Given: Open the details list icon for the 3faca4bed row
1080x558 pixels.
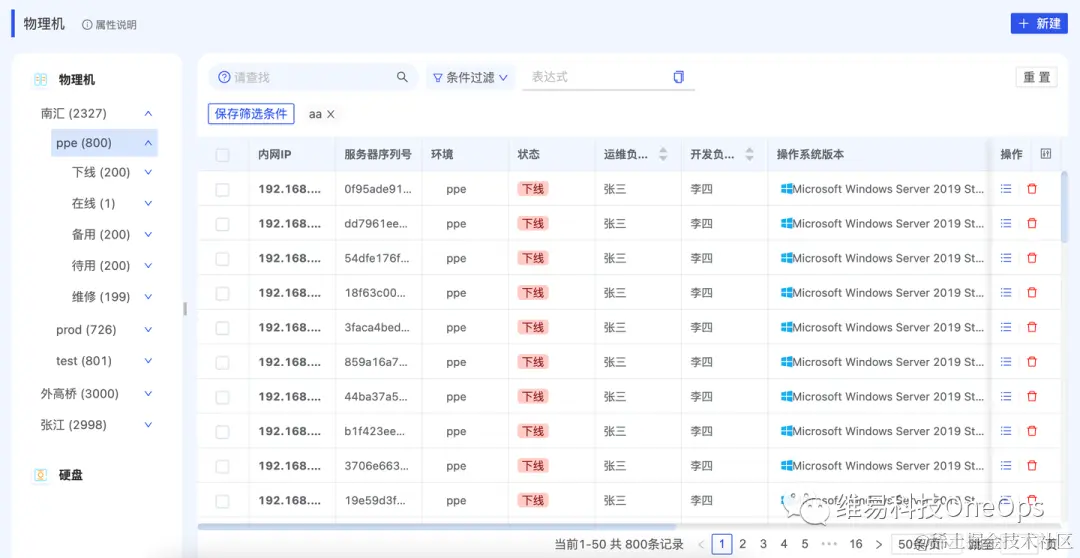Looking at the screenshot, I should coord(1006,327).
